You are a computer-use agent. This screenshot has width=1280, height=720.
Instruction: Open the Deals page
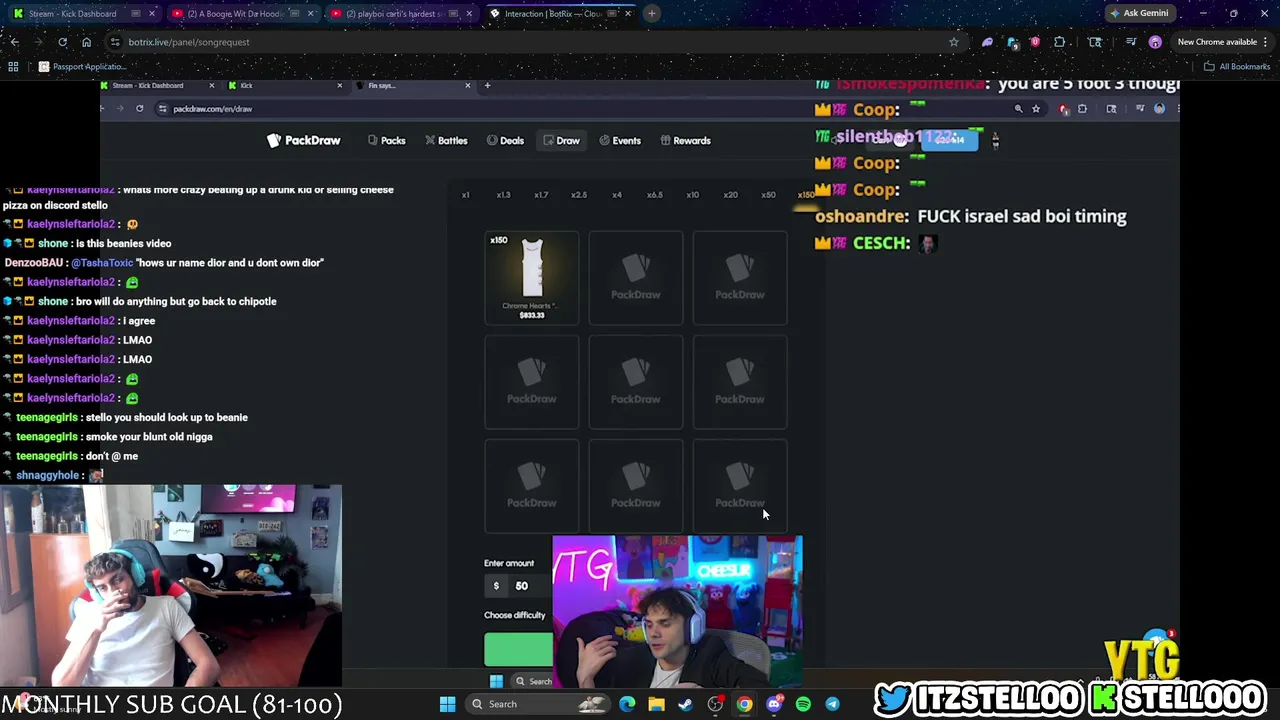pos(505,141)
